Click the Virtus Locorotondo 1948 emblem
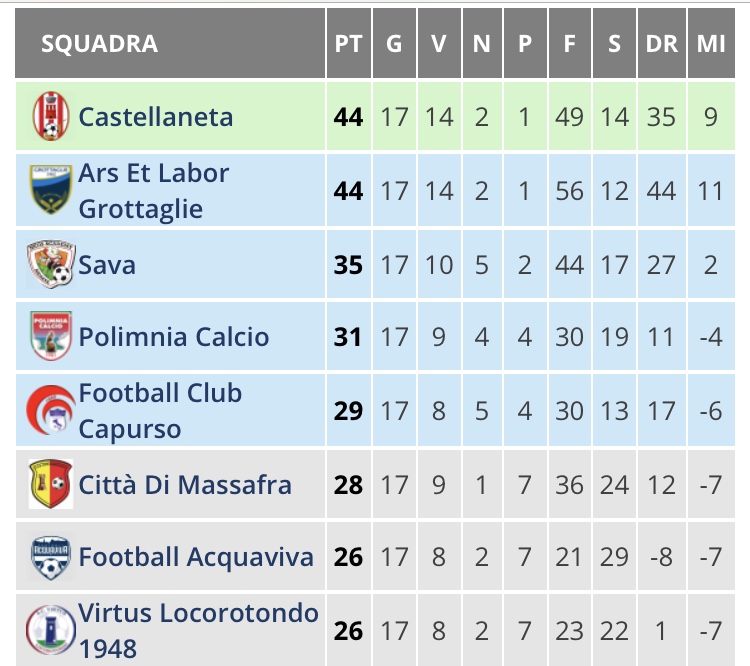The image size is (750, 666). point(51,630)
